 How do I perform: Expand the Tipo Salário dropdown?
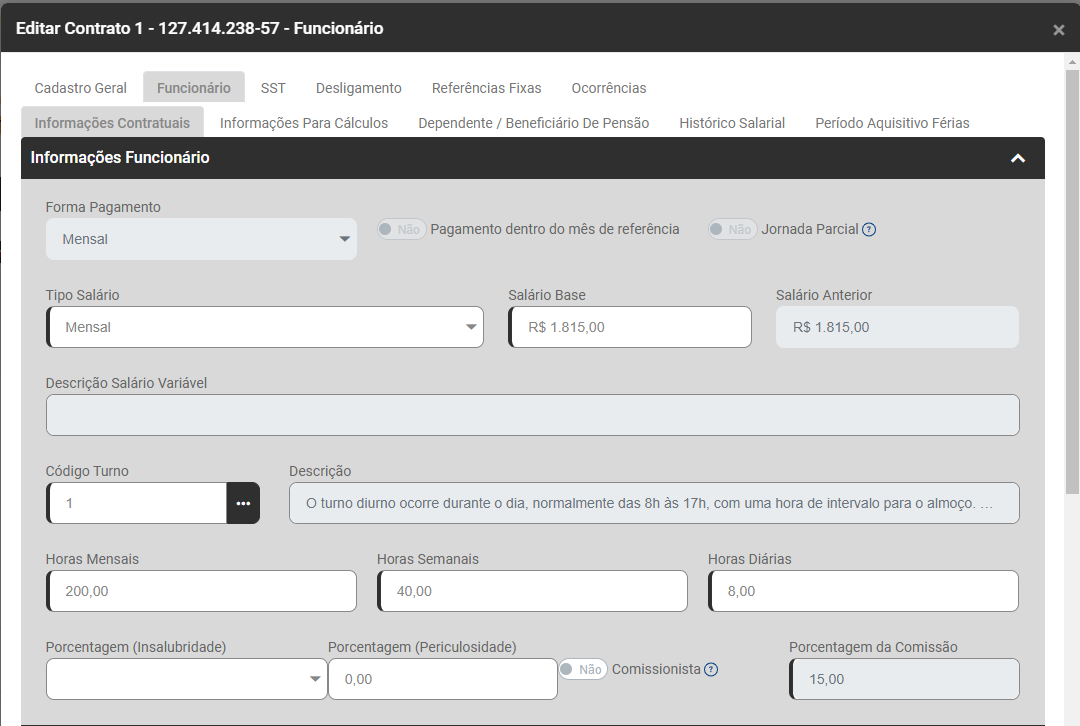pos(265,327)
